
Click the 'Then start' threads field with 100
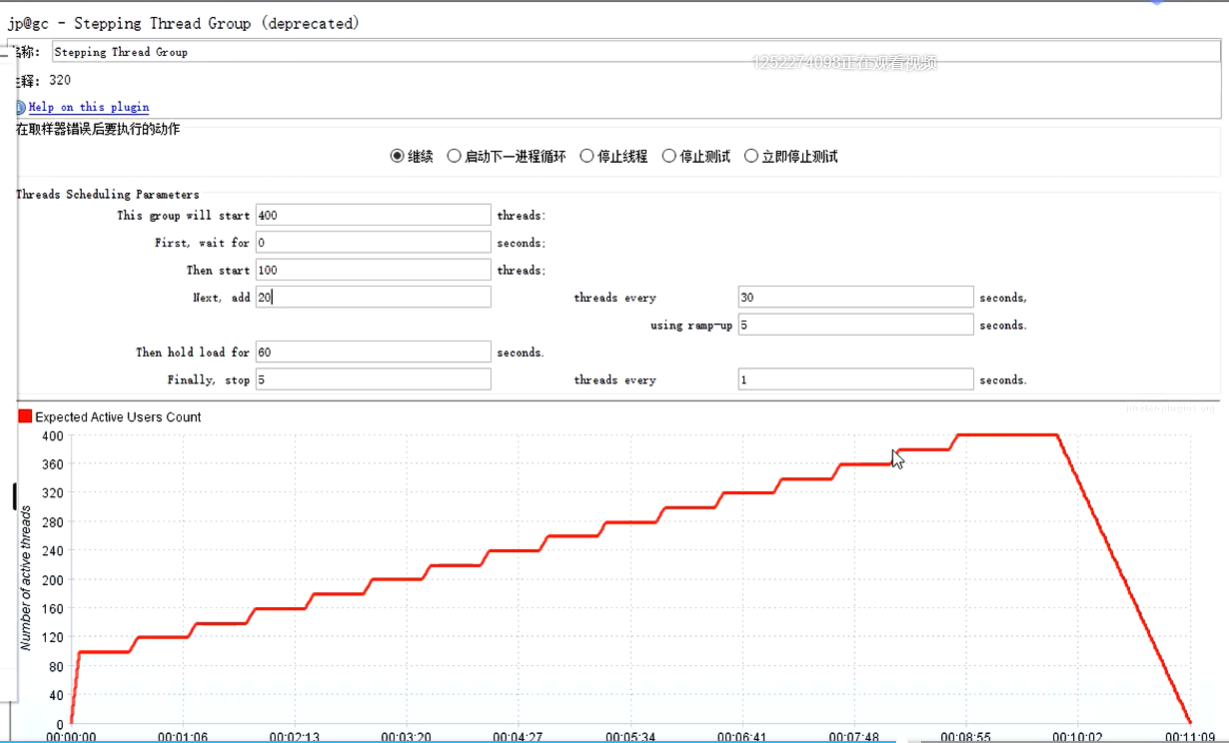tap(373, 270)
